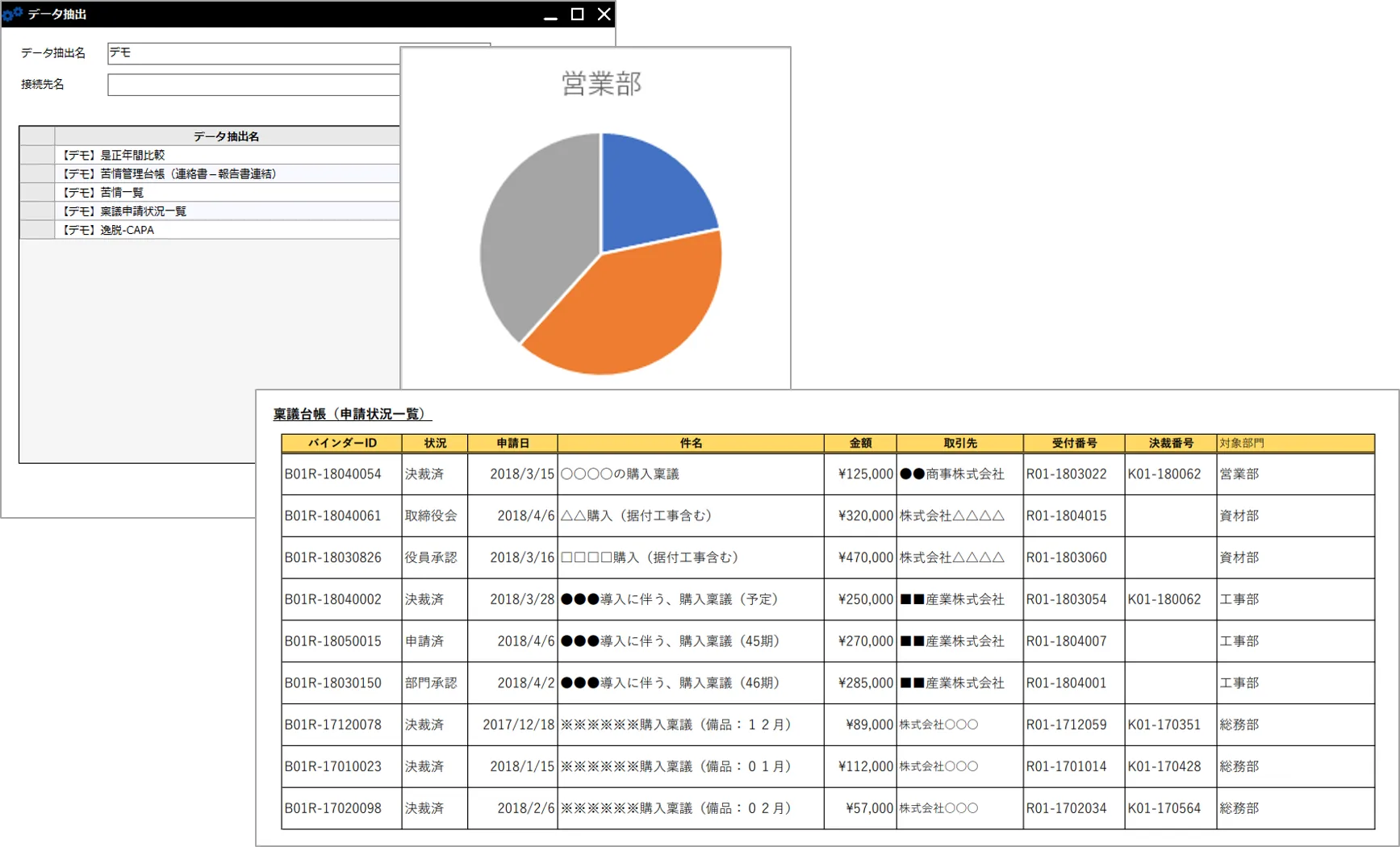Click the 申請済 status cell
This screenshot has height=847, width=1400.
(435, 641)
